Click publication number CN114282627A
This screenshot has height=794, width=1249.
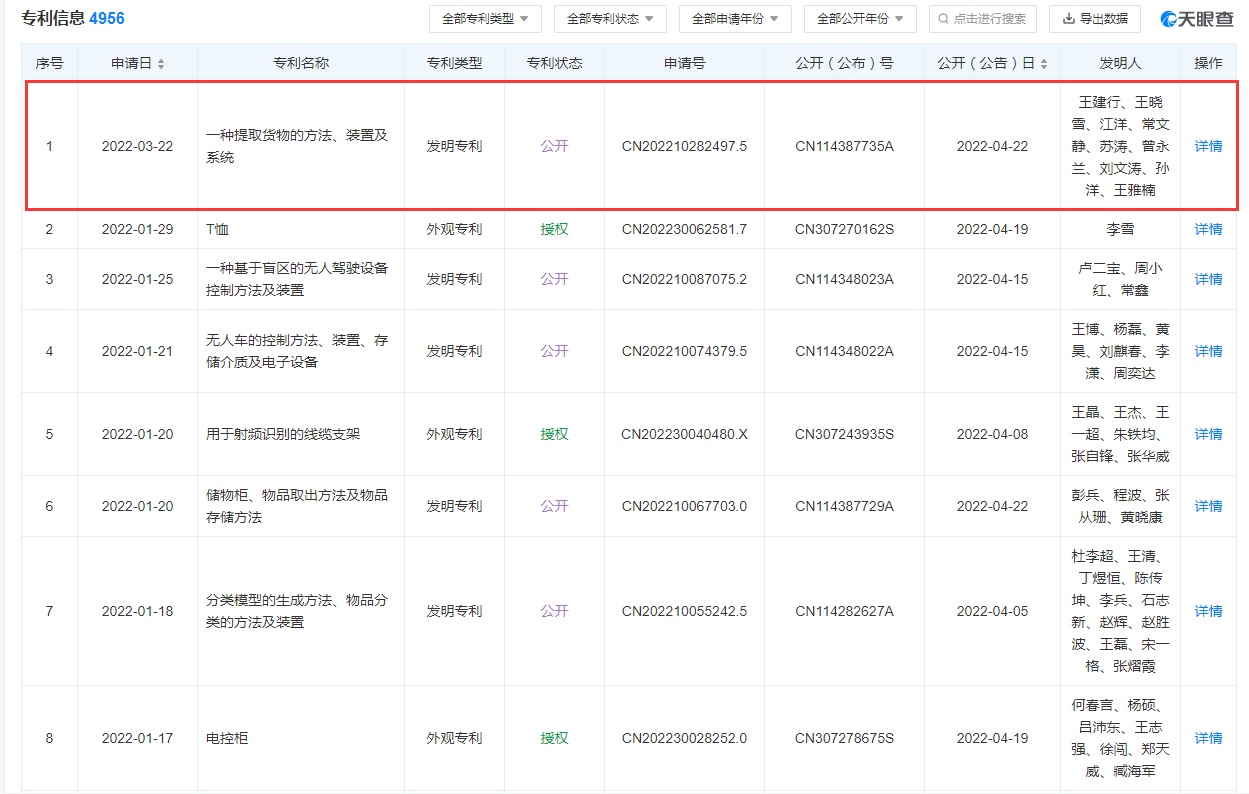[x=844, y=611]
